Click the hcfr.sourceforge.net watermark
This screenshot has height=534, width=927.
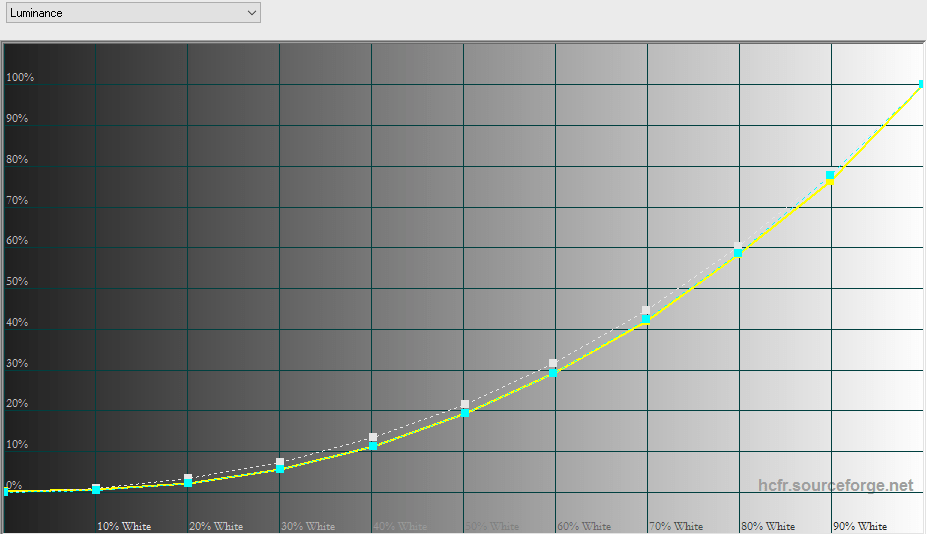[x=835, y=485]
